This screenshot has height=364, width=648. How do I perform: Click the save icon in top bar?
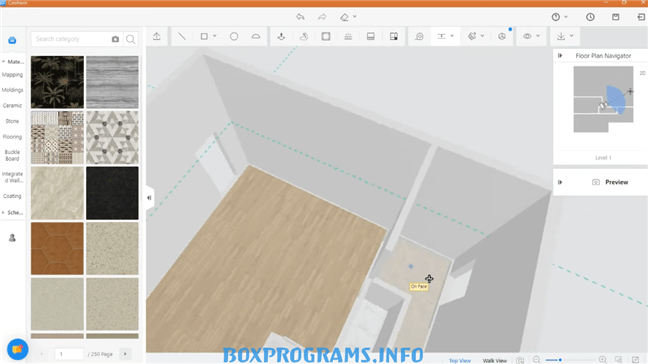pyautogui.click(x=616, y=17)
